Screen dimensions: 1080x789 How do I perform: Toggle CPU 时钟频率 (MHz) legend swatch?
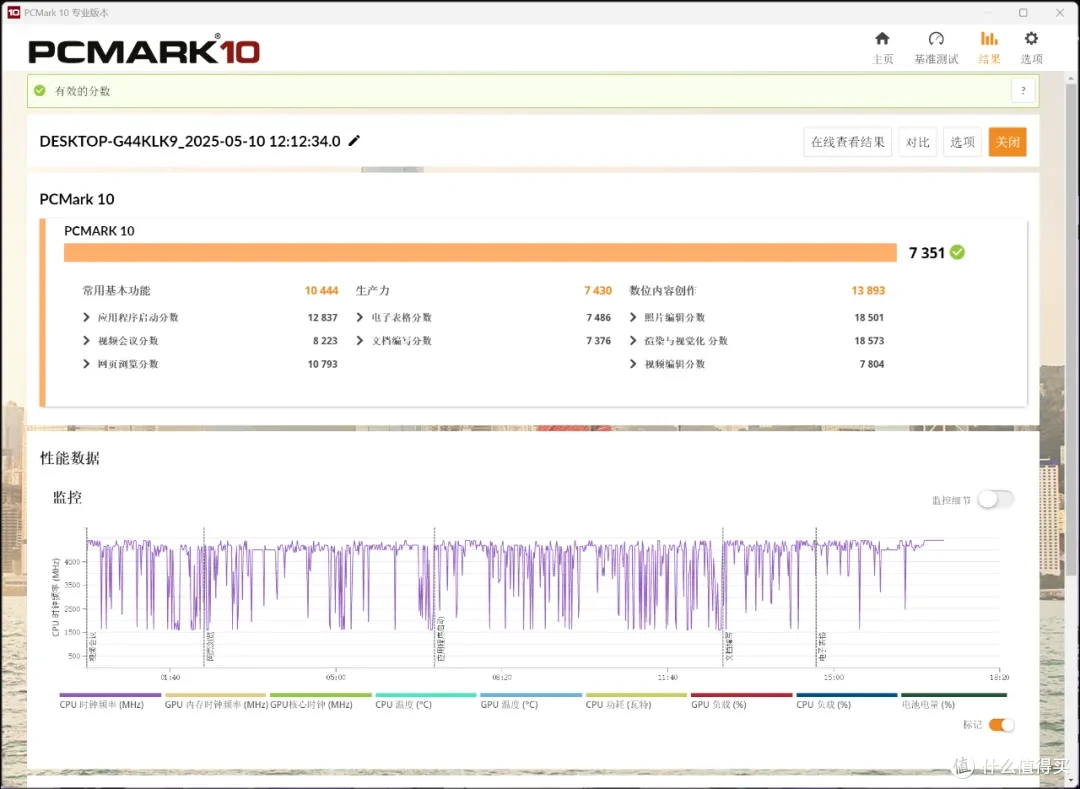(x=110, y=695)
